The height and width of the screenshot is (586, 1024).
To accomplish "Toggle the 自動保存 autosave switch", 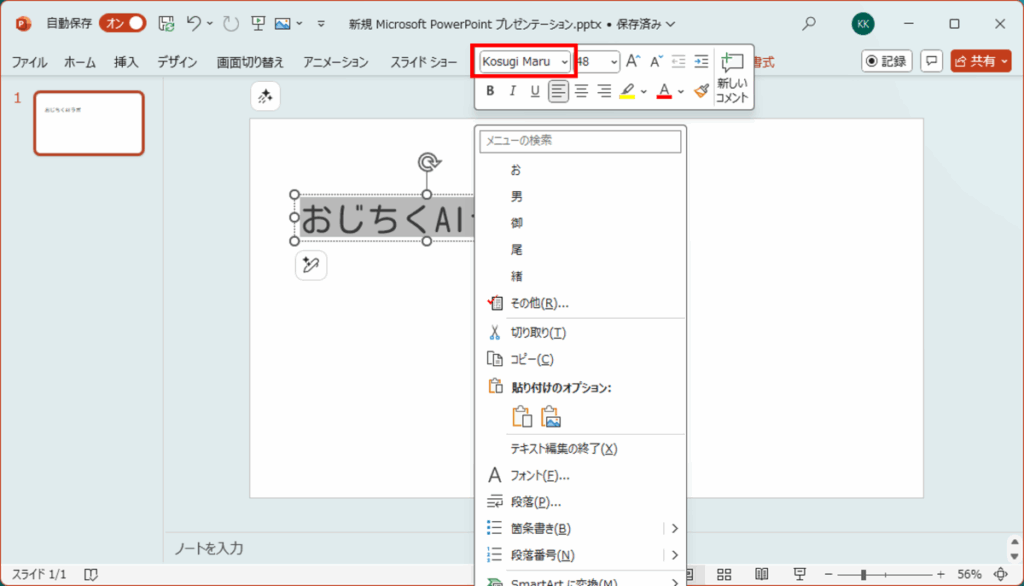I will 123,23.
